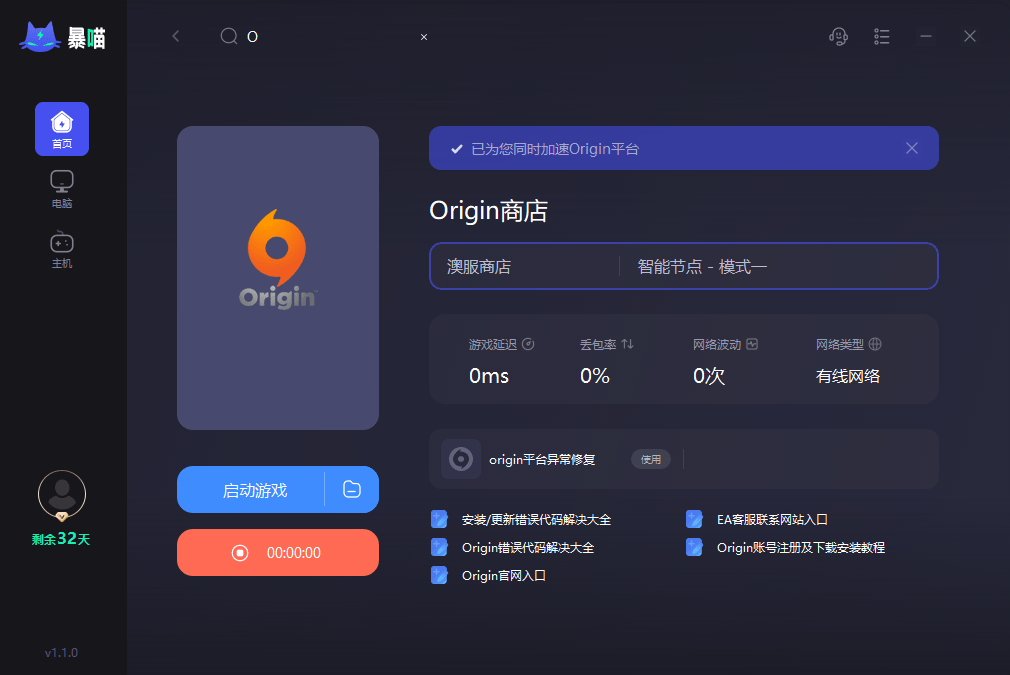Open customer support headset icon
The width and height of the screenshot is (1010, 675).
tap(838, 37)
